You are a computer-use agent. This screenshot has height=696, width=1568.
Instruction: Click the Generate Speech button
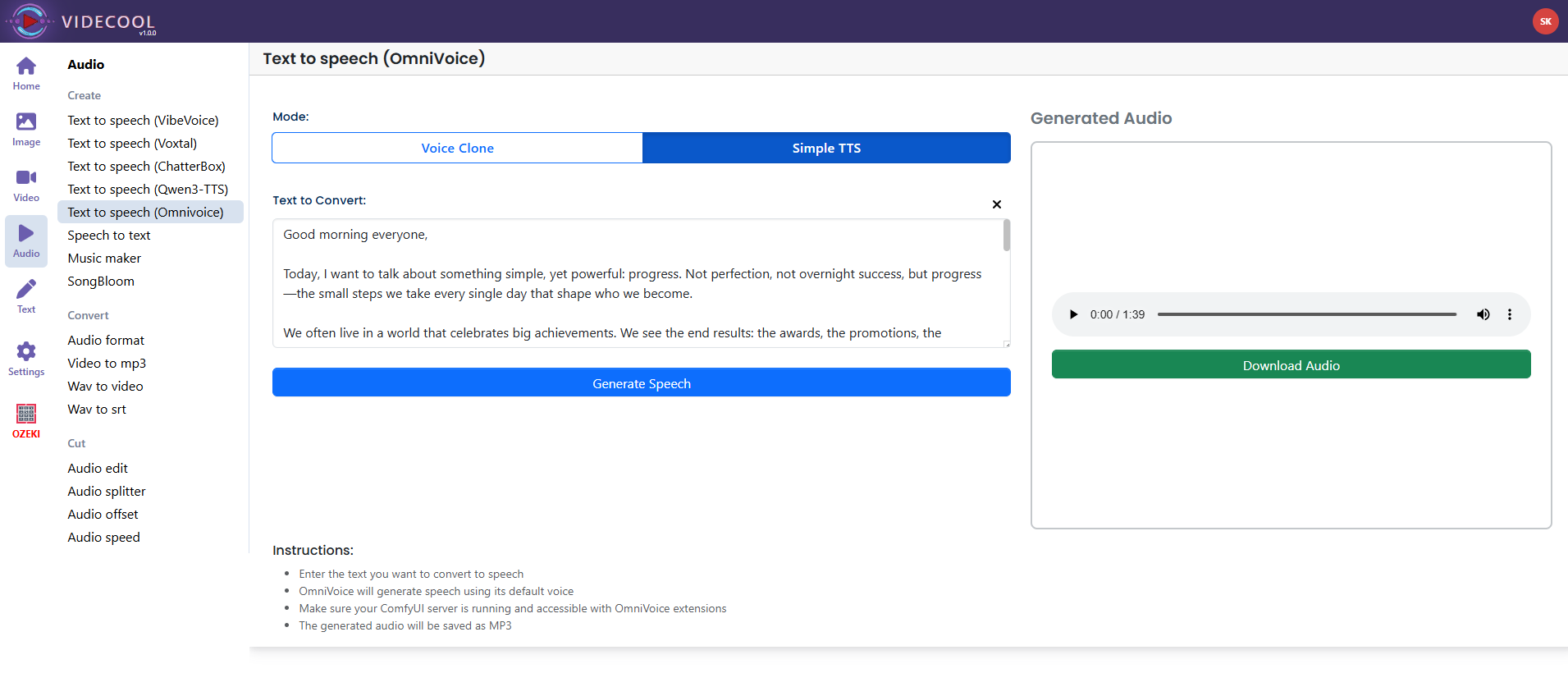642,383
